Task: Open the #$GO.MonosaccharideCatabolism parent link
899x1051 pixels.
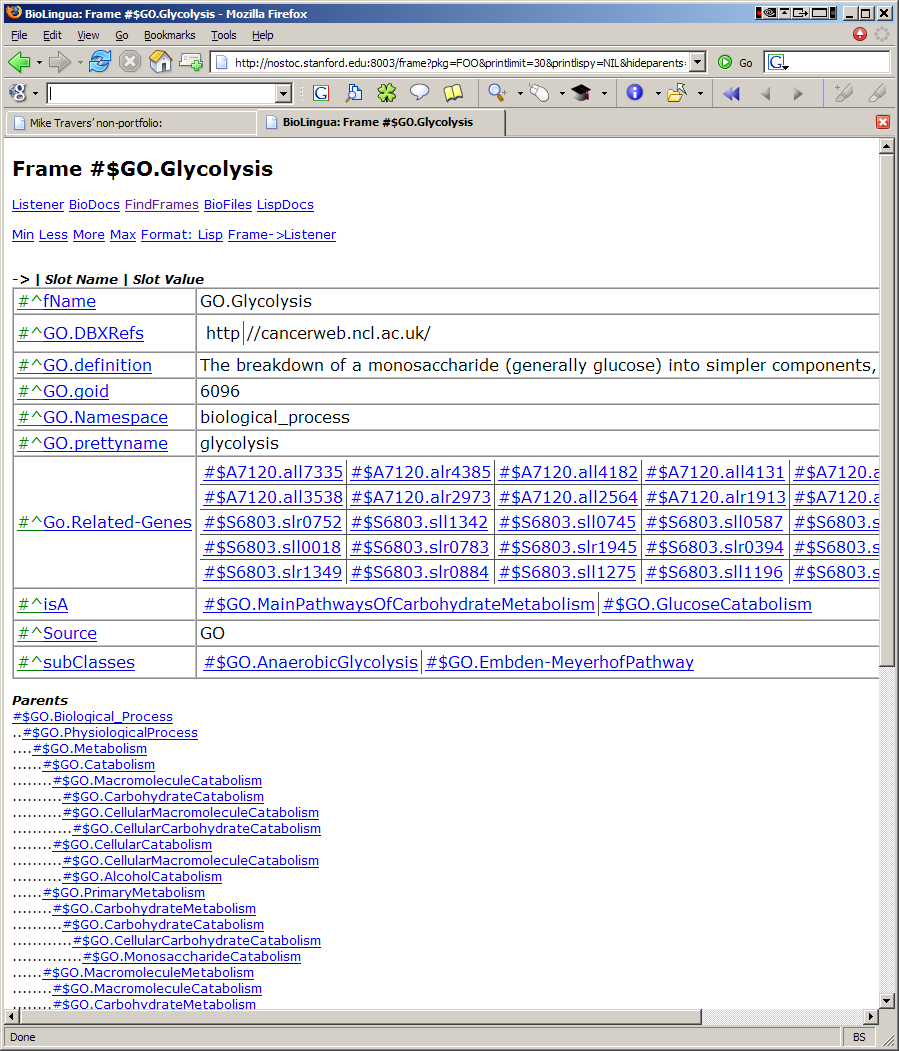Action: [x=192, y=956]
